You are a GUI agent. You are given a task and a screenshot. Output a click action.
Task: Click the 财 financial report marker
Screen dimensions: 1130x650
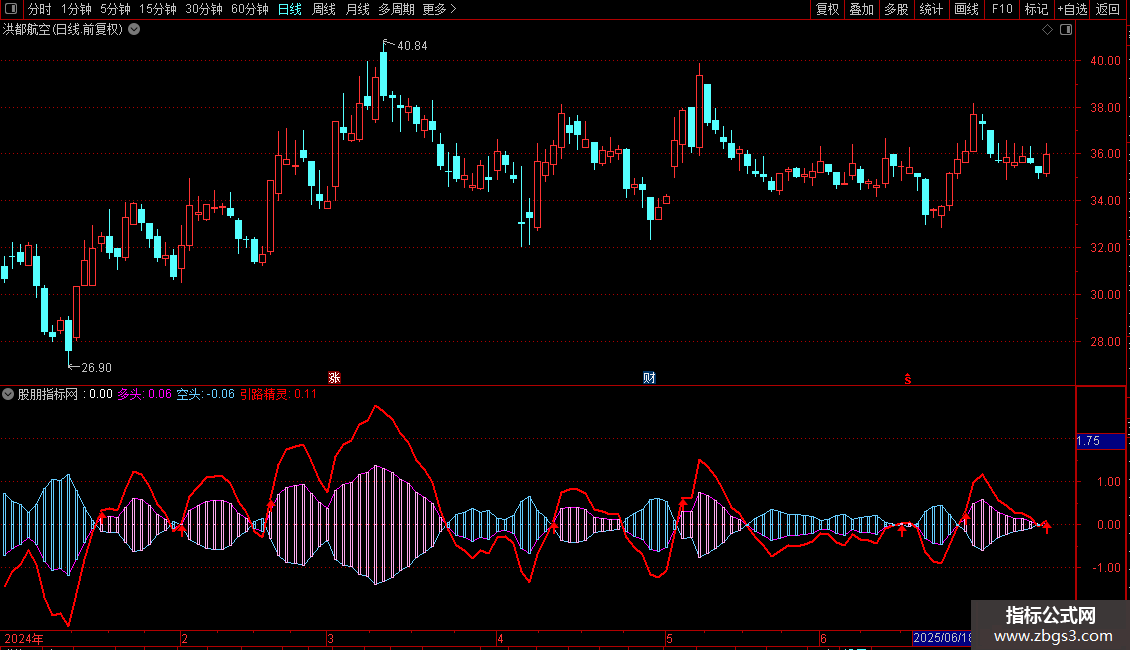pyautogui.click(x=649, y=378)
